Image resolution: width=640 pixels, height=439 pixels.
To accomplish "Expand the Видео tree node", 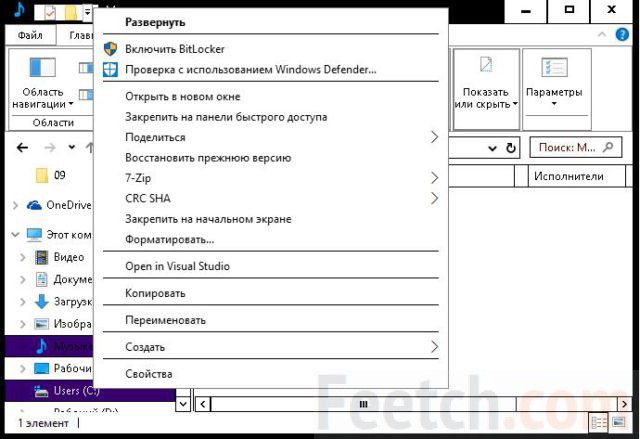I will (22, 257).
